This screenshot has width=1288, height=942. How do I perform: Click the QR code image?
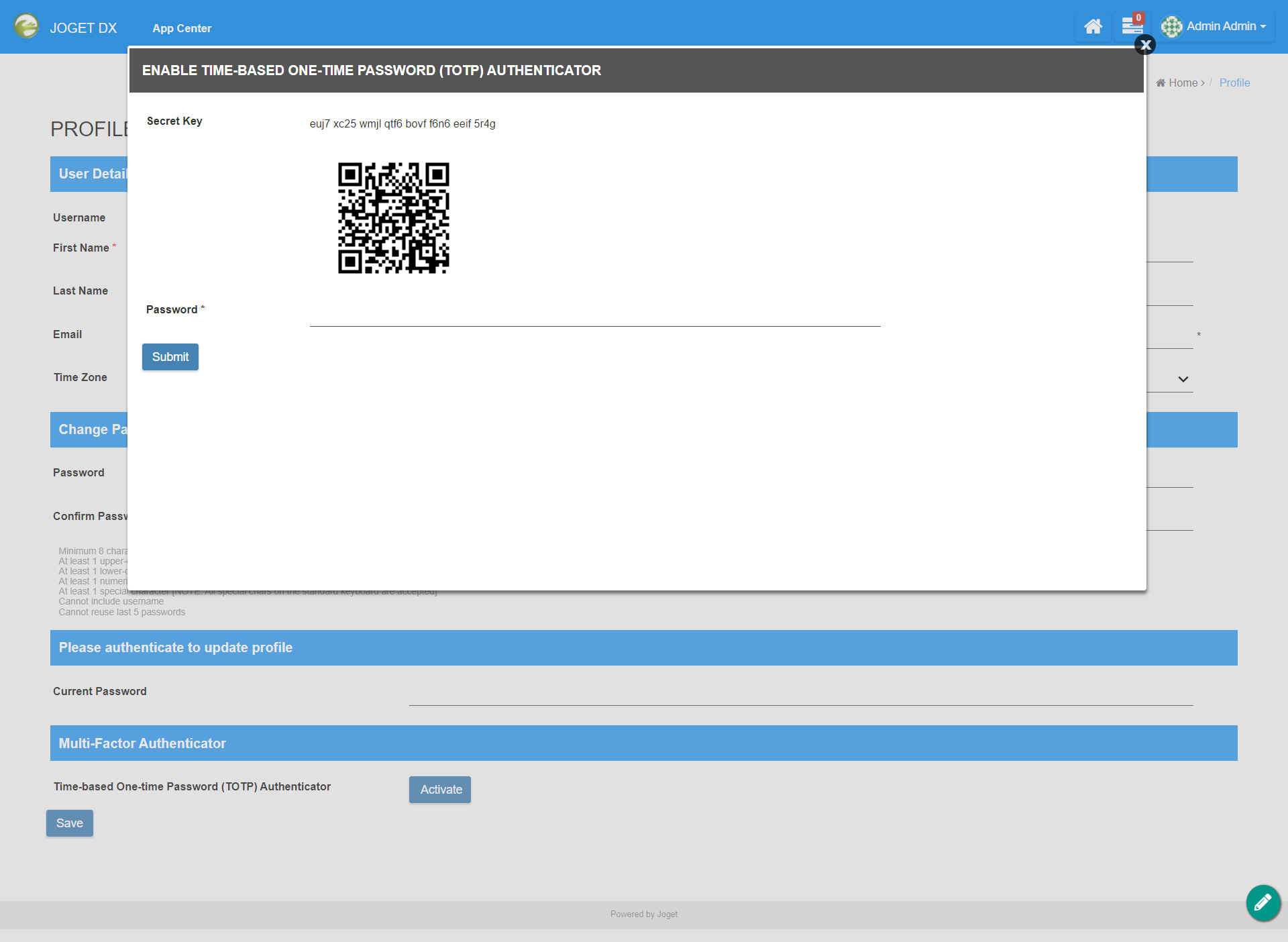(x=393, y=218)
